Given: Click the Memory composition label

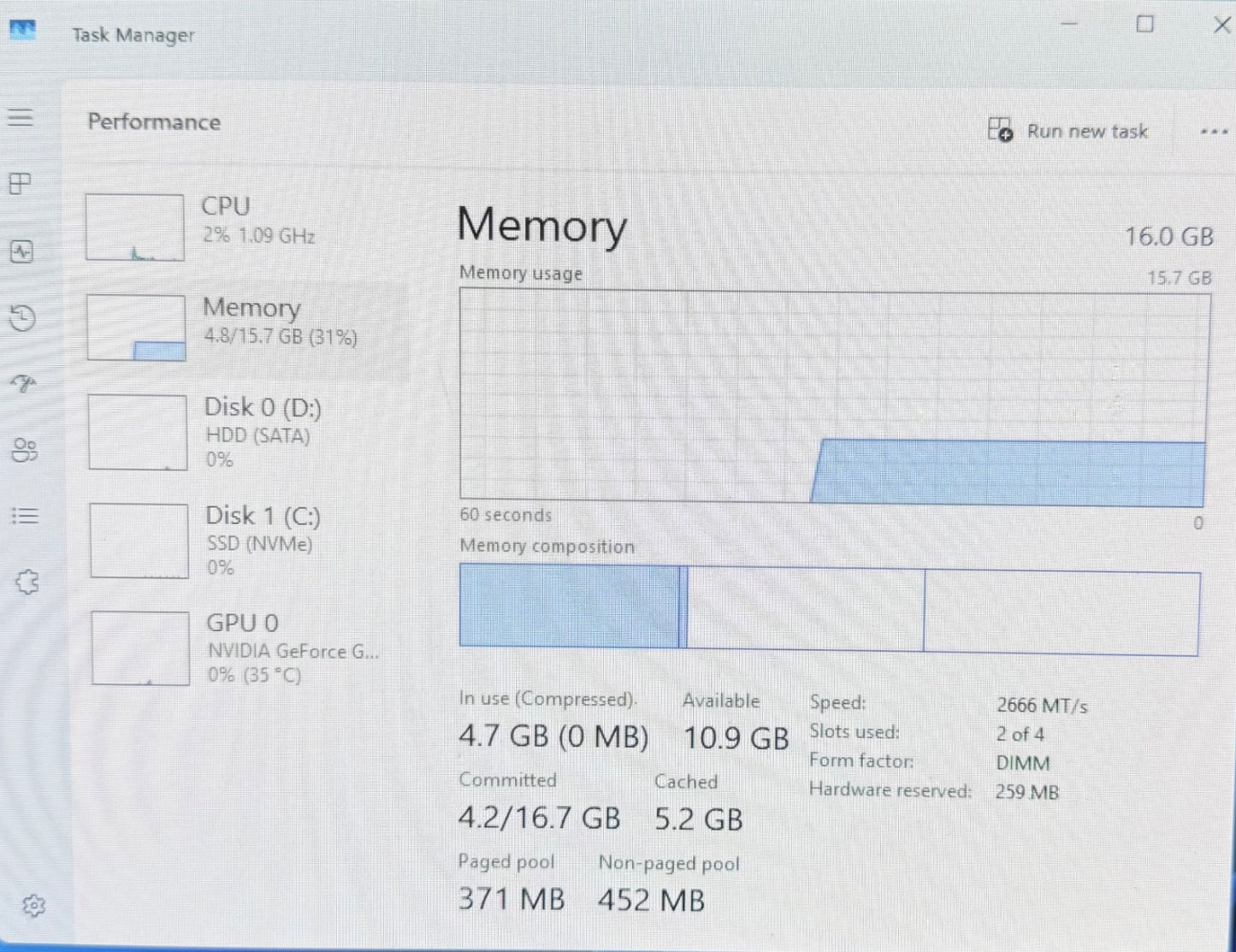Looking at the screenshot, I should click(x=547, y=547).
